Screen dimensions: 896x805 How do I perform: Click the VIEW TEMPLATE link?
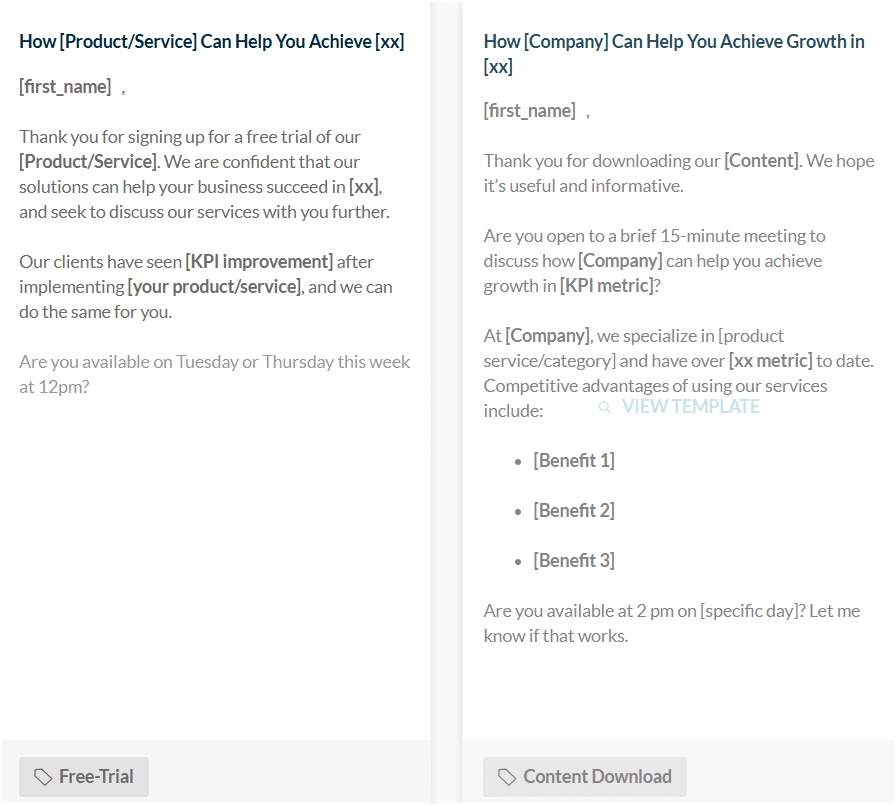click(690, 407)
